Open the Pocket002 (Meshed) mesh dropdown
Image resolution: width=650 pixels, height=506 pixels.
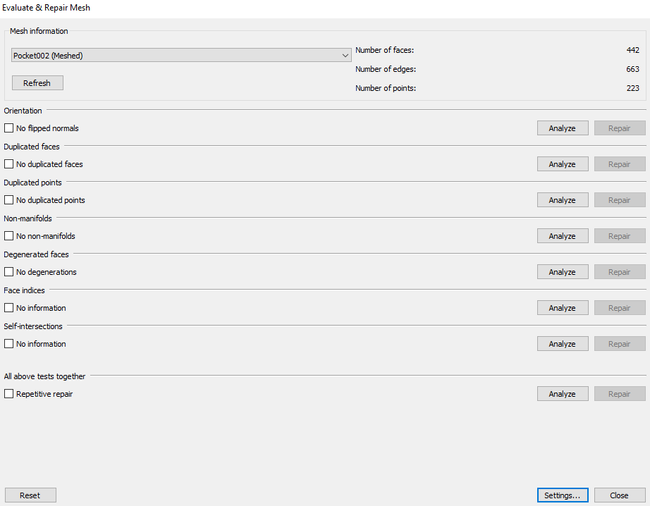pos(180,56)
